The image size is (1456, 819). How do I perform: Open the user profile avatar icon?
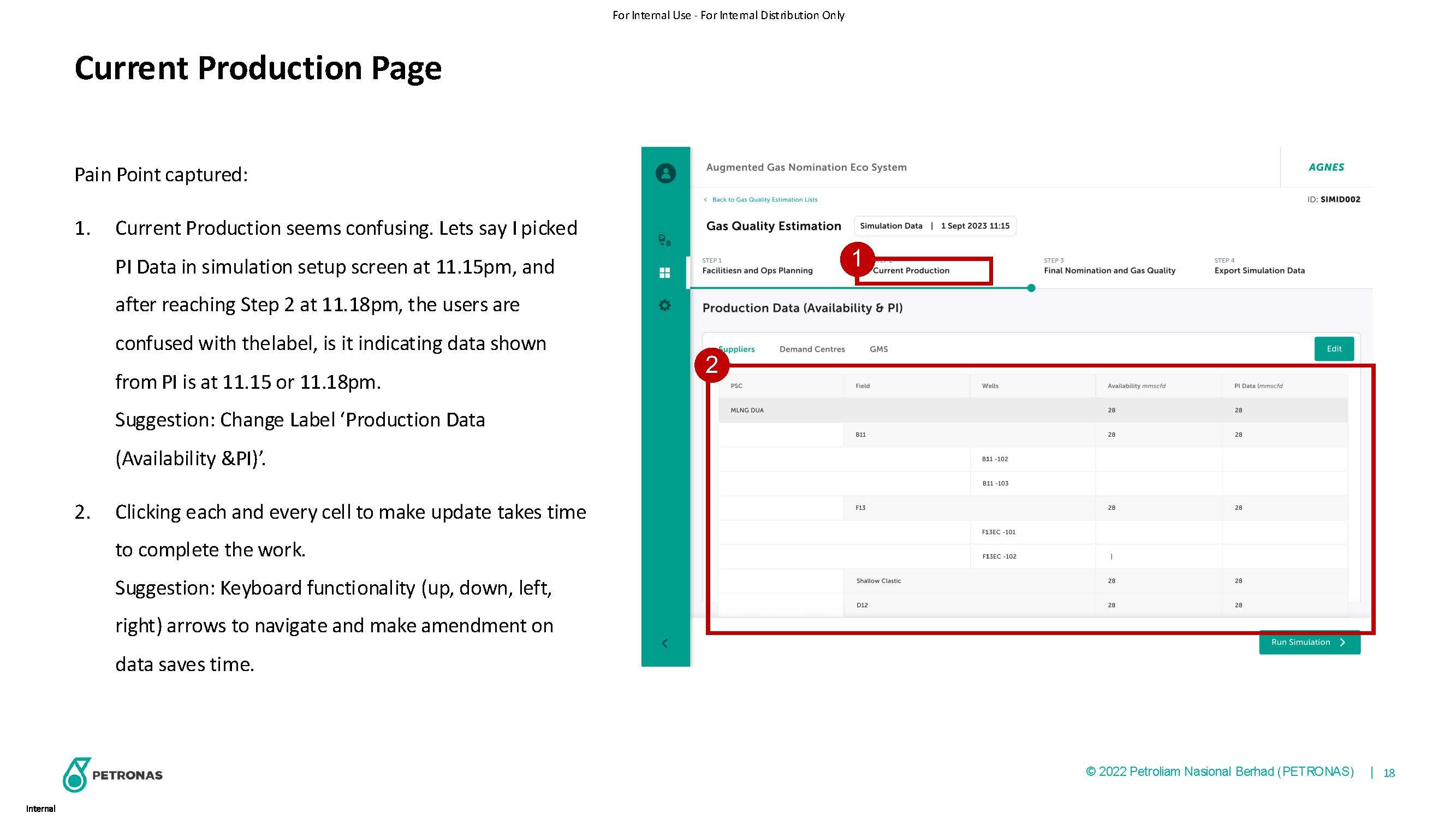click(x=665, y=173)
